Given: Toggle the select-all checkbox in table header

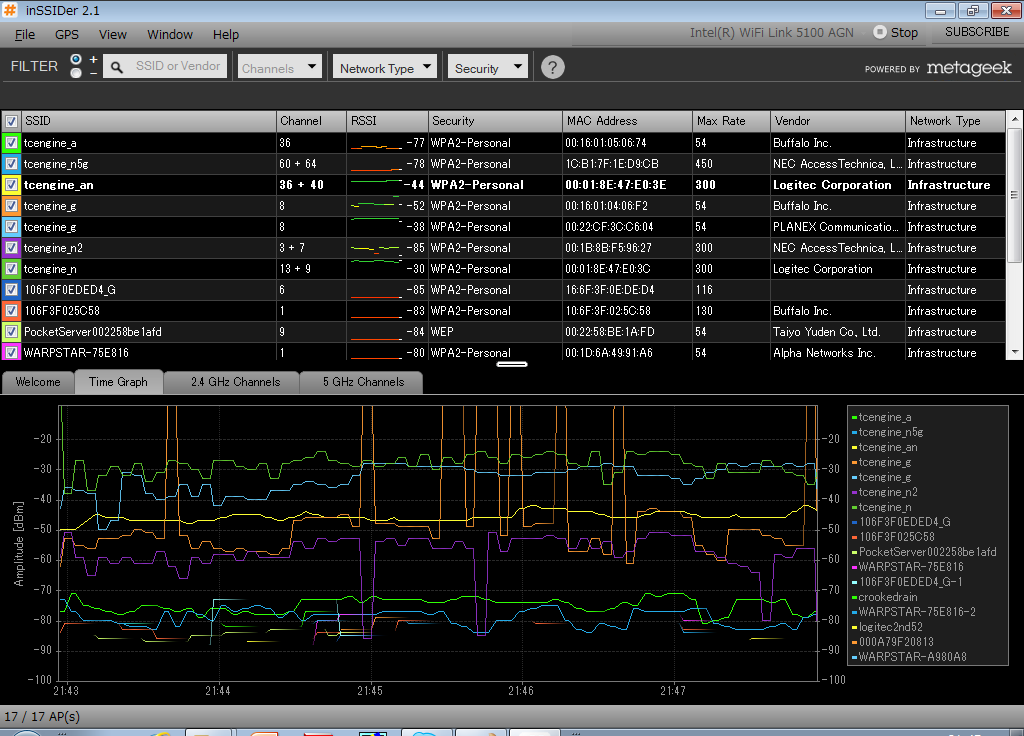Looking at the screenshot, I should (x=11, y=121).
